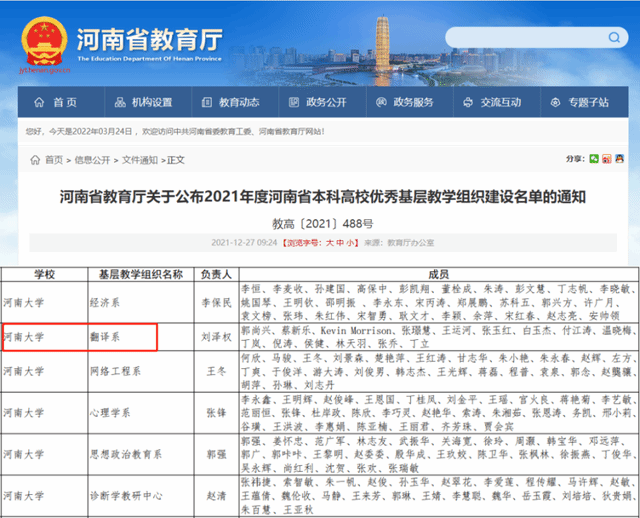
Task: Click the publish date 2021-12-27 09:24
Action: pos(244,243)
